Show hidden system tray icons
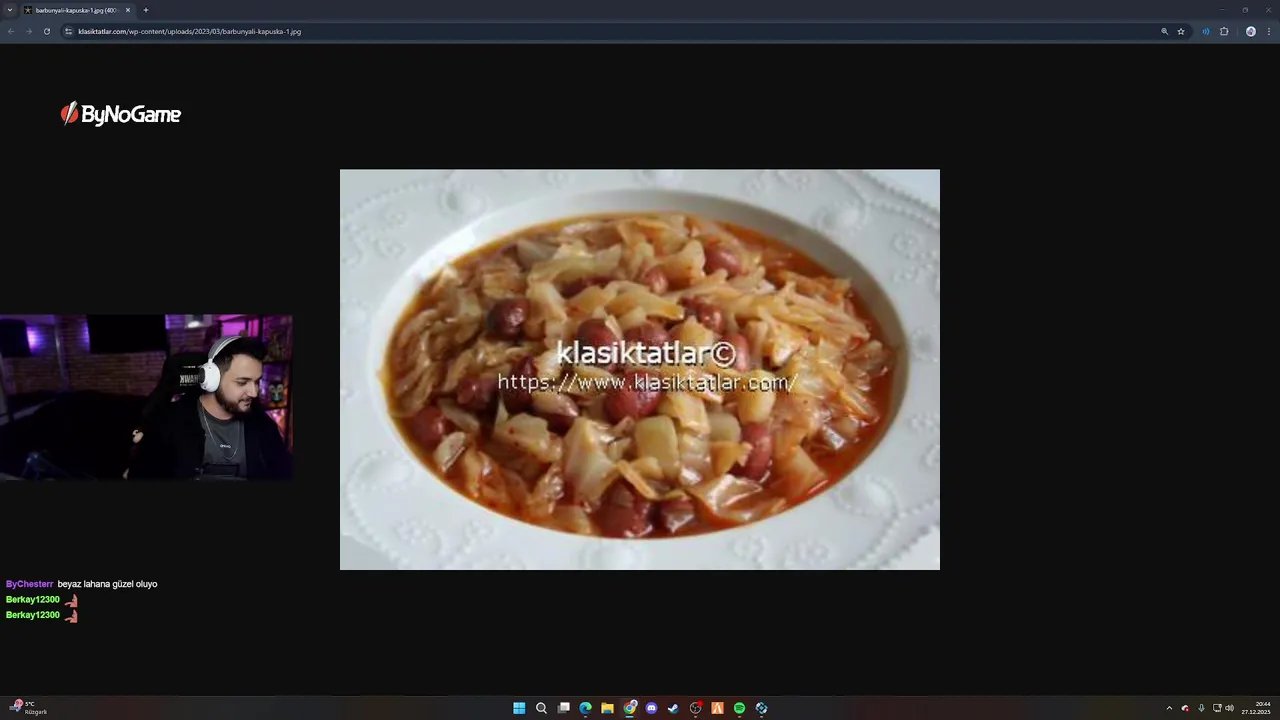The height and width of the screenshot is (720, 1280). 1169,708
